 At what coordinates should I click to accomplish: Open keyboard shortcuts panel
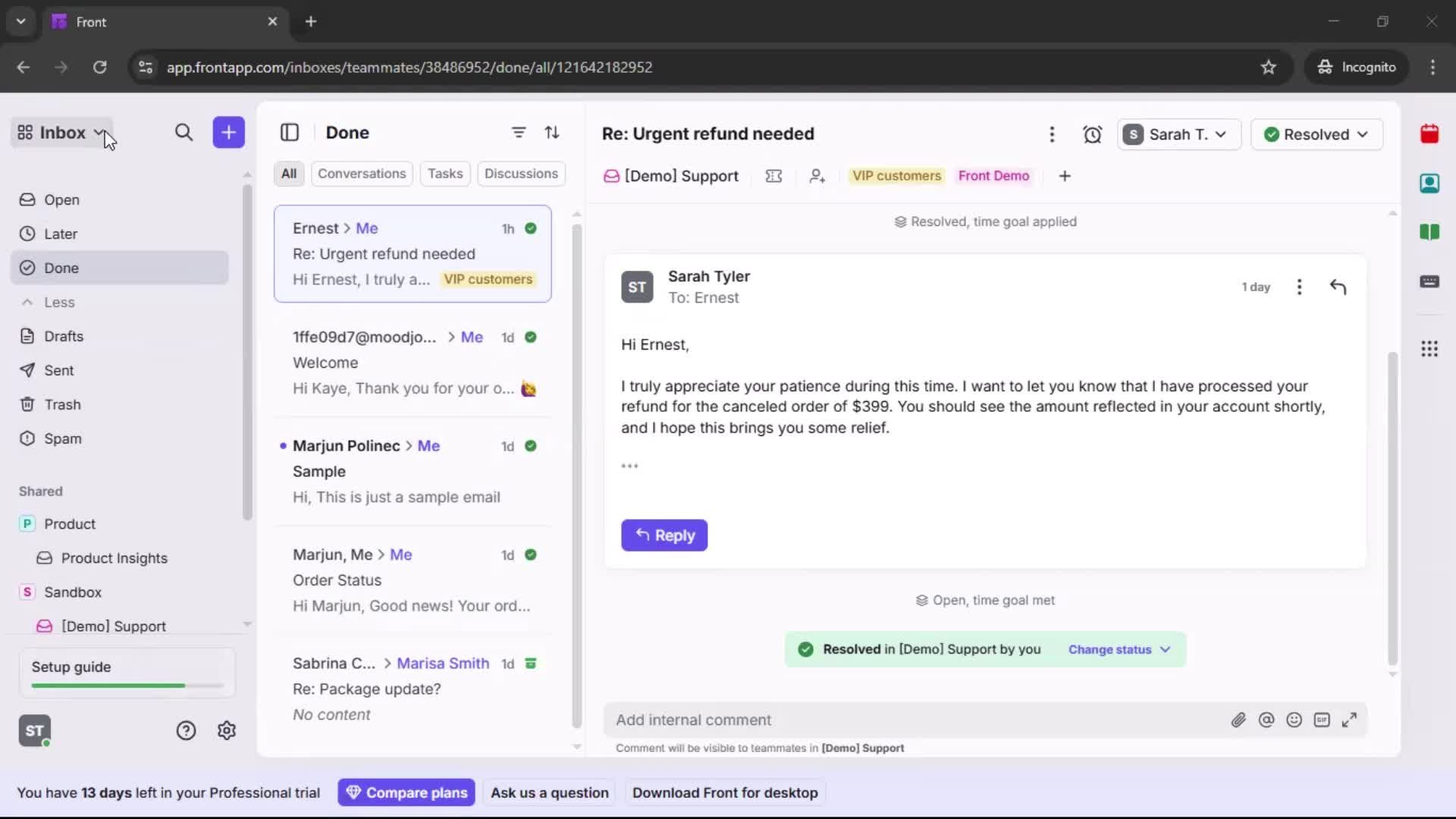1430,281
